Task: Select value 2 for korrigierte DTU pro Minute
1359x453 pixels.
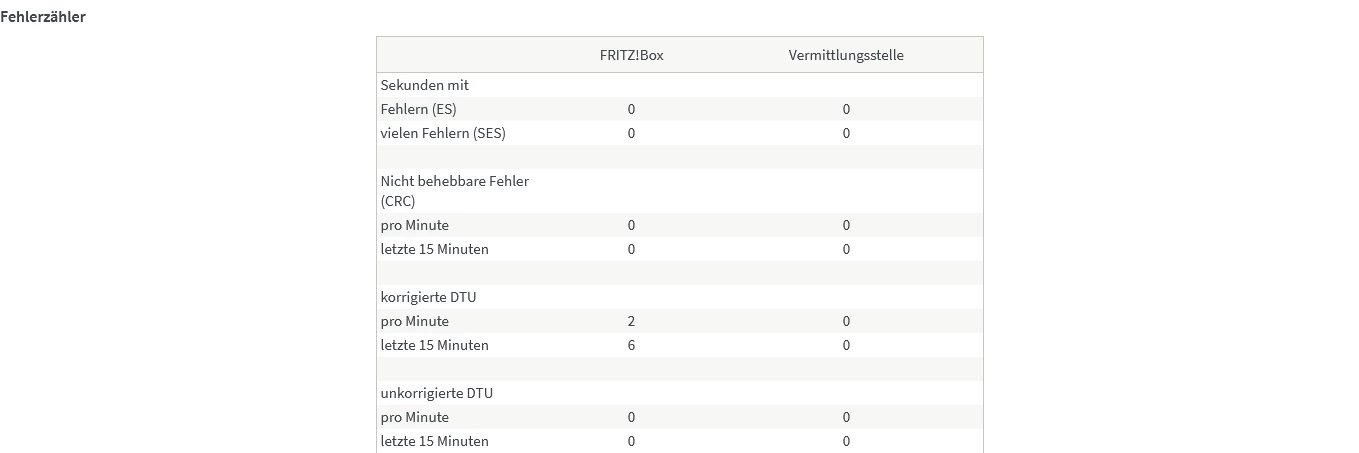Action: [631, 321]
